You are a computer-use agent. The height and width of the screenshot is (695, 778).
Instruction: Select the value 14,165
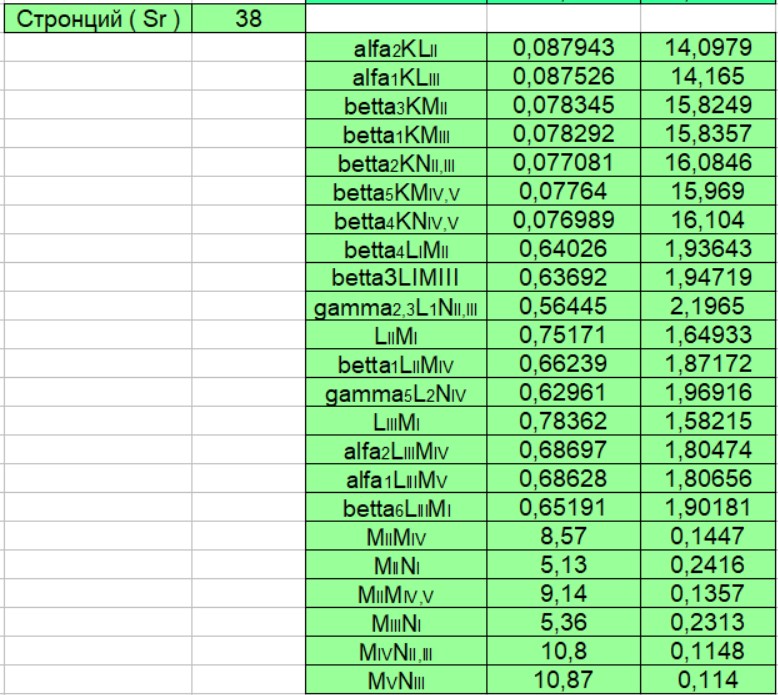(708, 76)
